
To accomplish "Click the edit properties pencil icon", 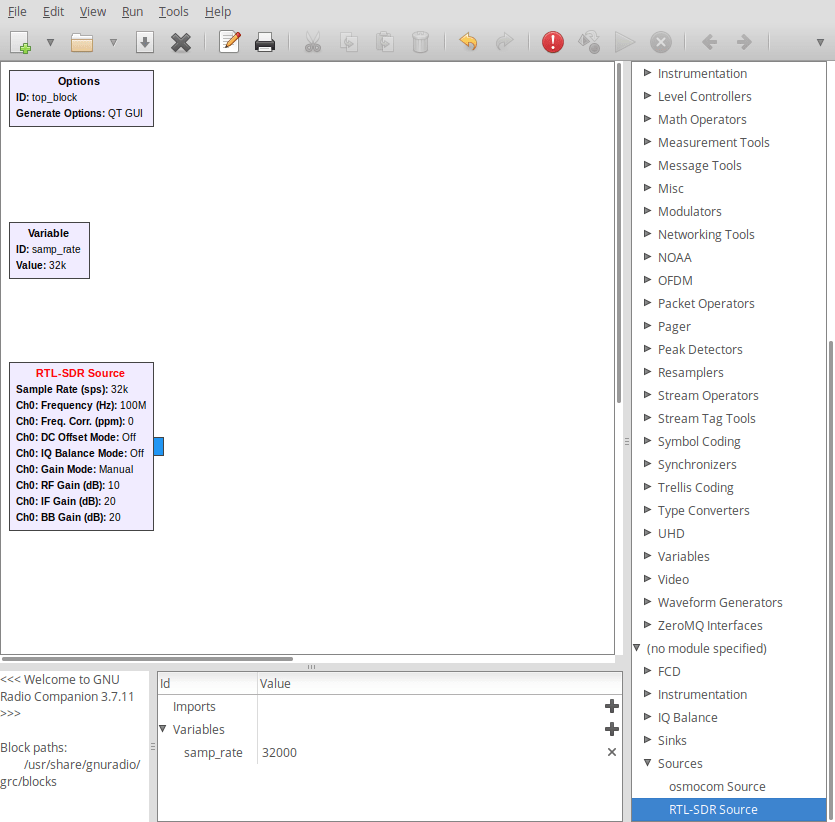I will [x=229, y=42].
